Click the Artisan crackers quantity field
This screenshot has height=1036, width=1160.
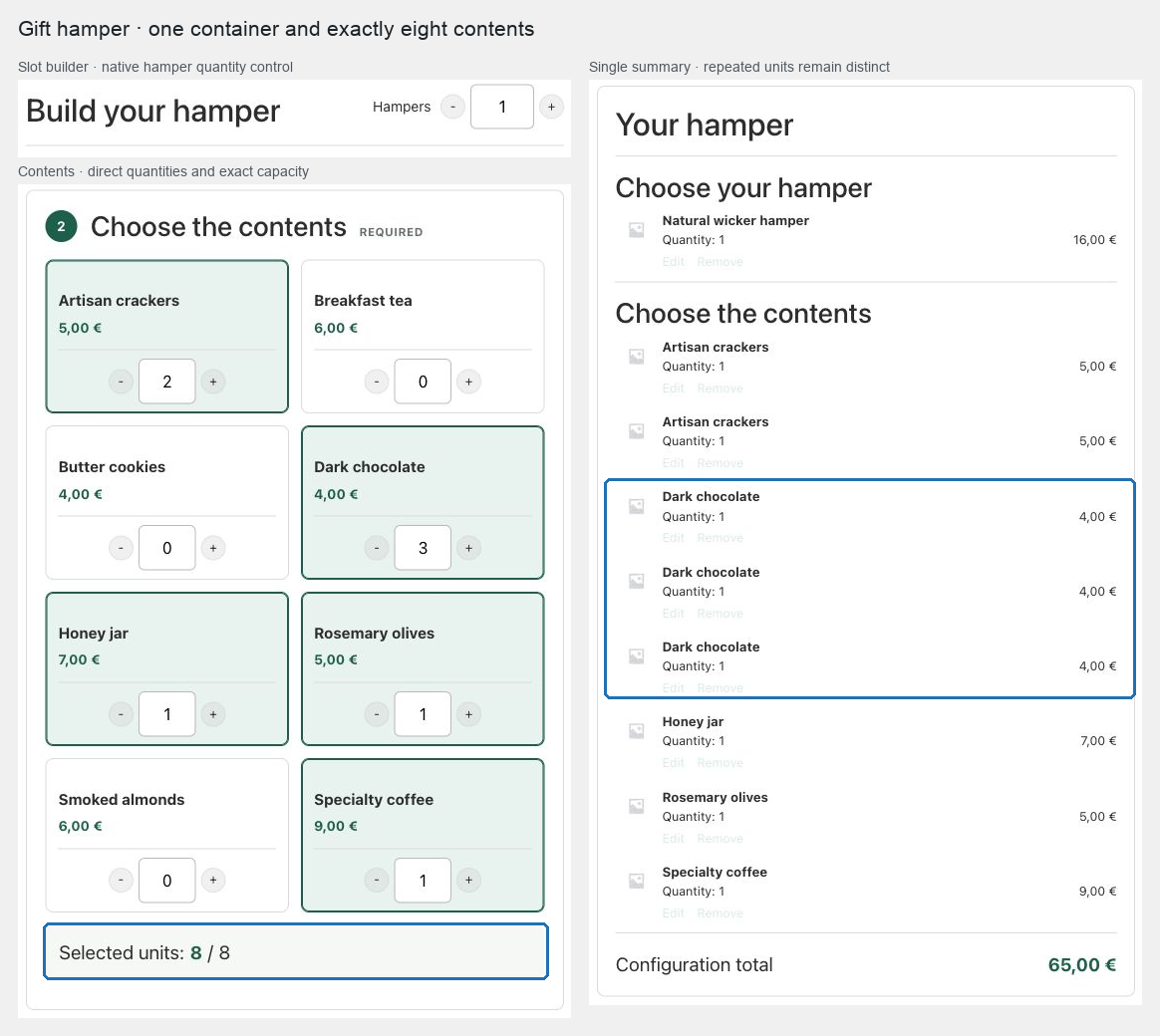pos(167,382)
